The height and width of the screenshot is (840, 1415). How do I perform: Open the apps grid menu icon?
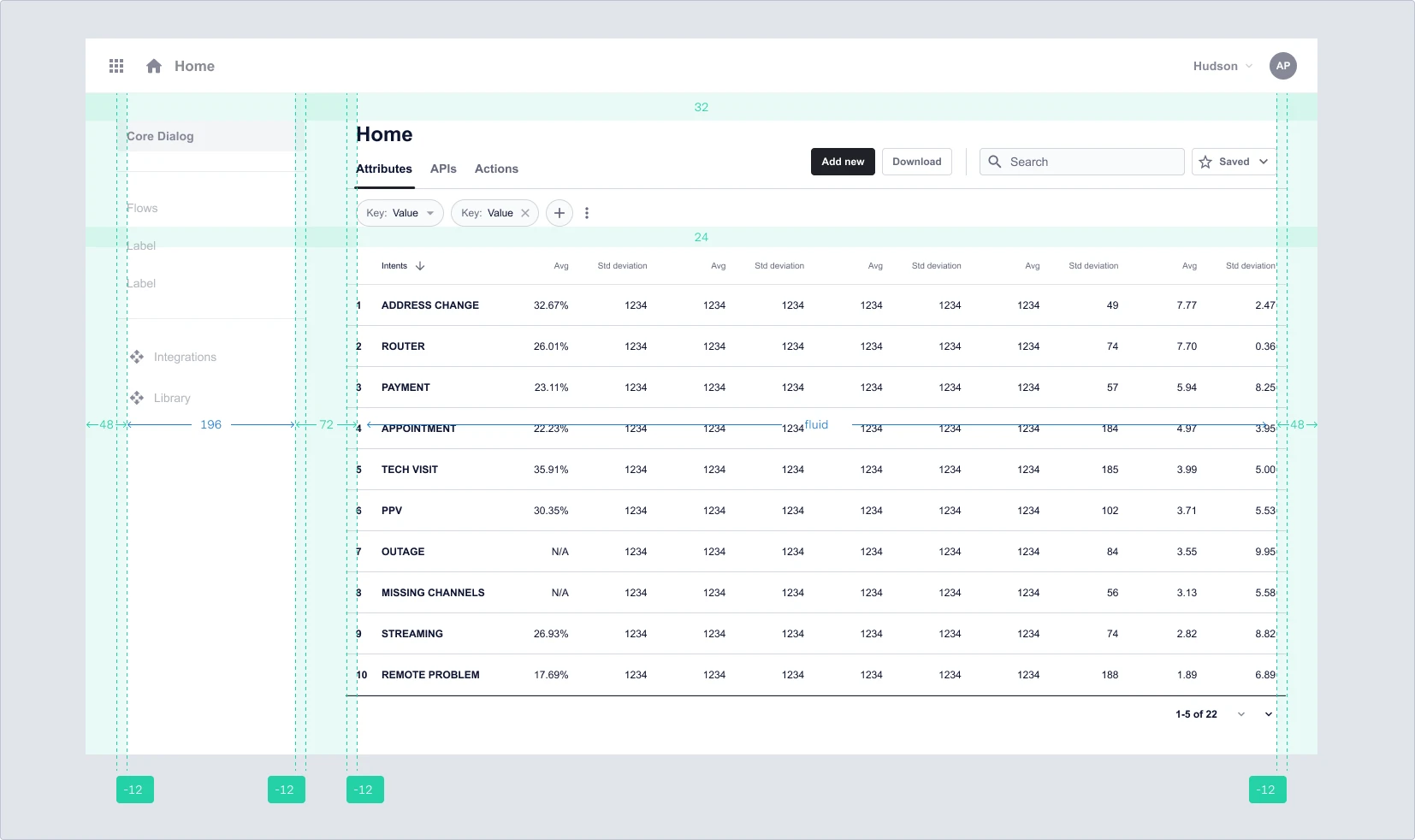click(116, 66)
